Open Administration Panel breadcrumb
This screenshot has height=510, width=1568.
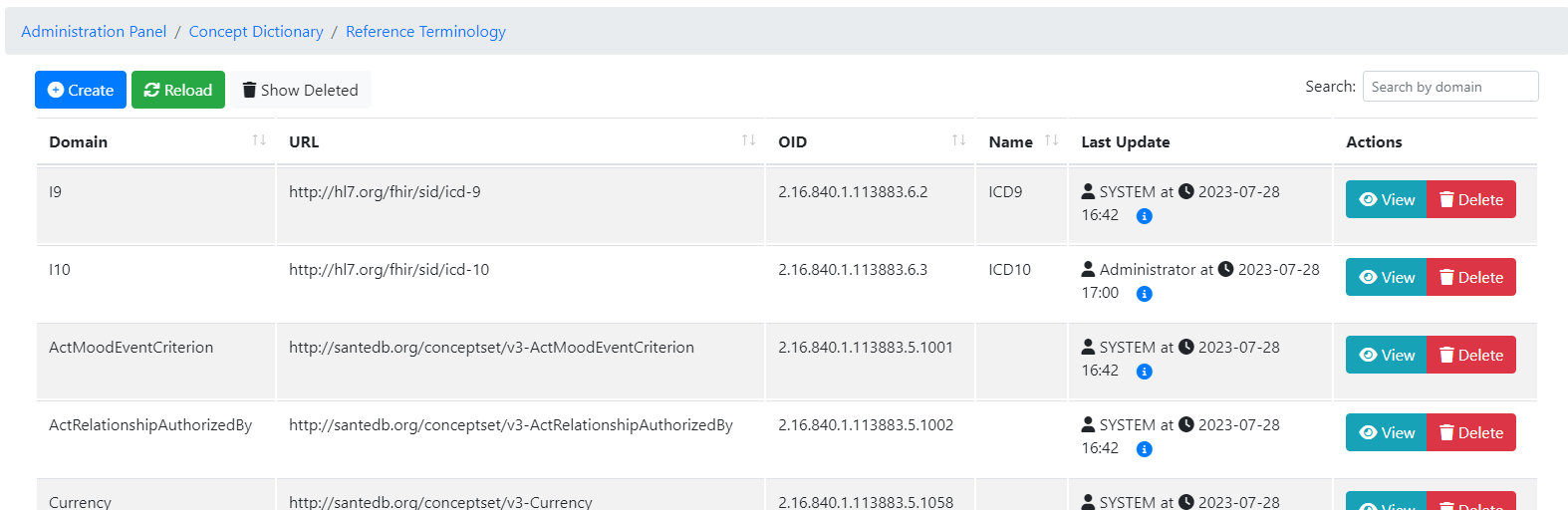94,32
